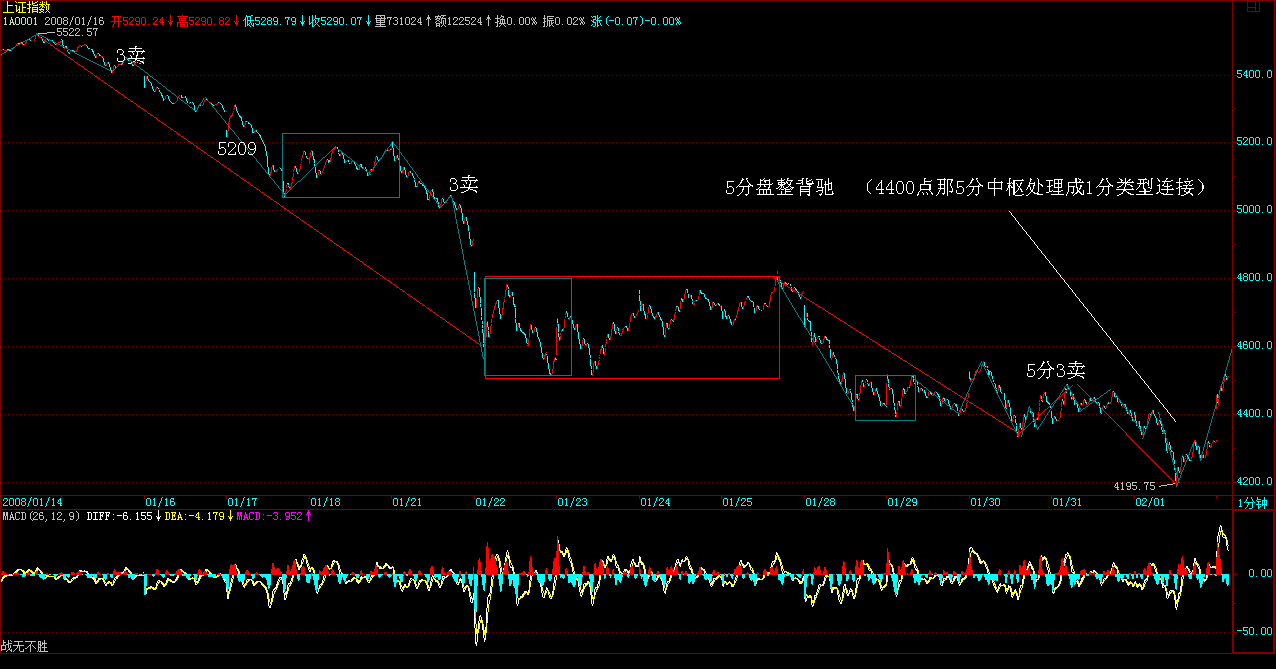Click the 战无不胜 status text at bottom left
The width and height of the screenshot is (1276, 669).
pyautogui.click(x=24, y=647)
